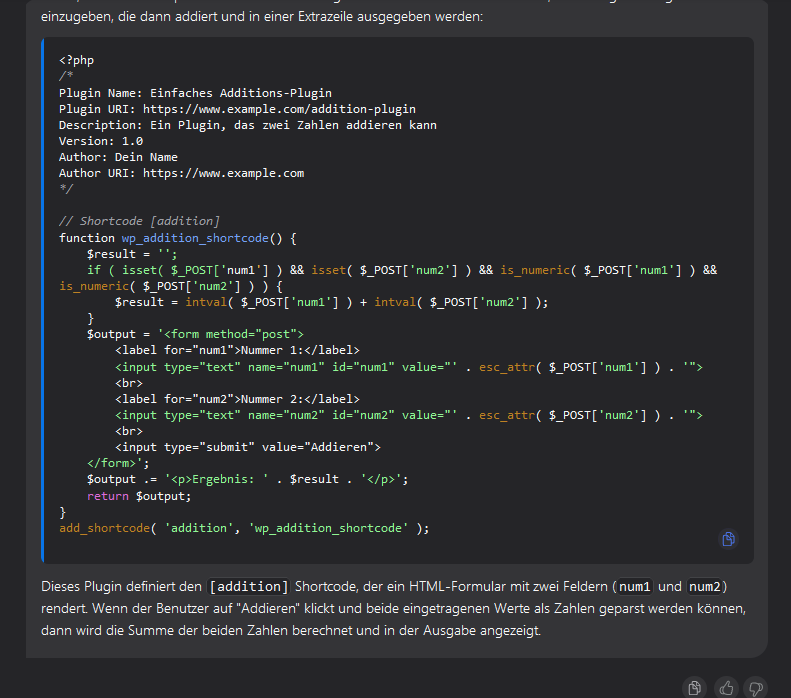This screenshot has width=791, height=698.
Task: Click the 'Plugin Name: Einfaches Additions-Plugin' header line
Action: tap(195, 93)
